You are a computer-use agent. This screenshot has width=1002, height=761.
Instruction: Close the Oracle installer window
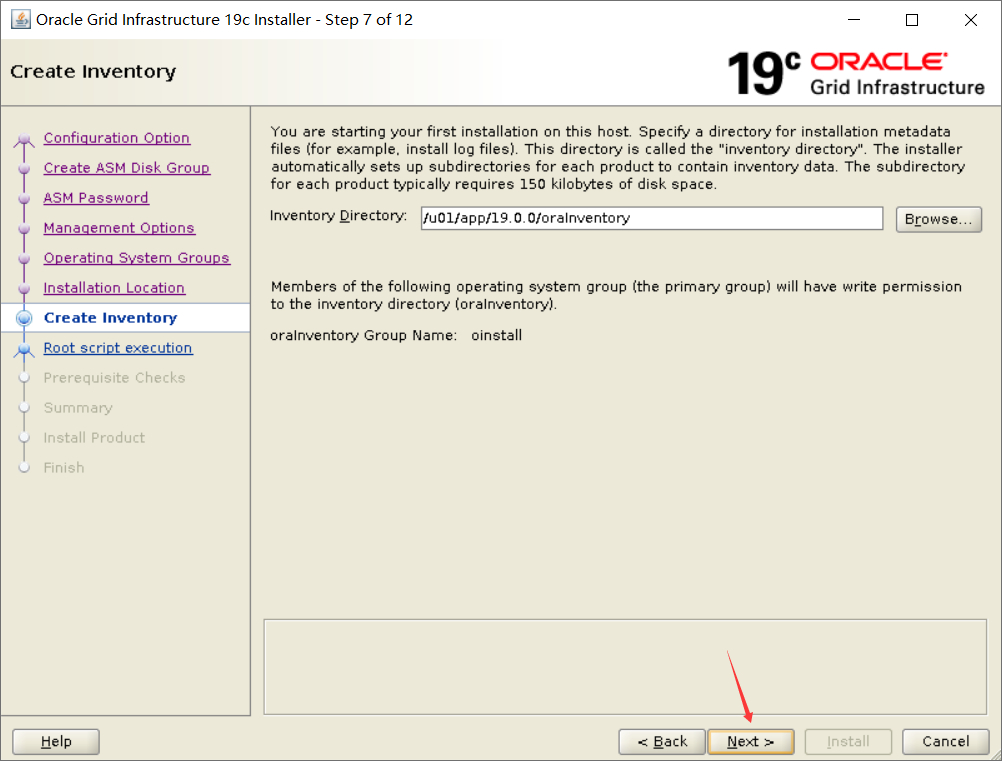971,20
